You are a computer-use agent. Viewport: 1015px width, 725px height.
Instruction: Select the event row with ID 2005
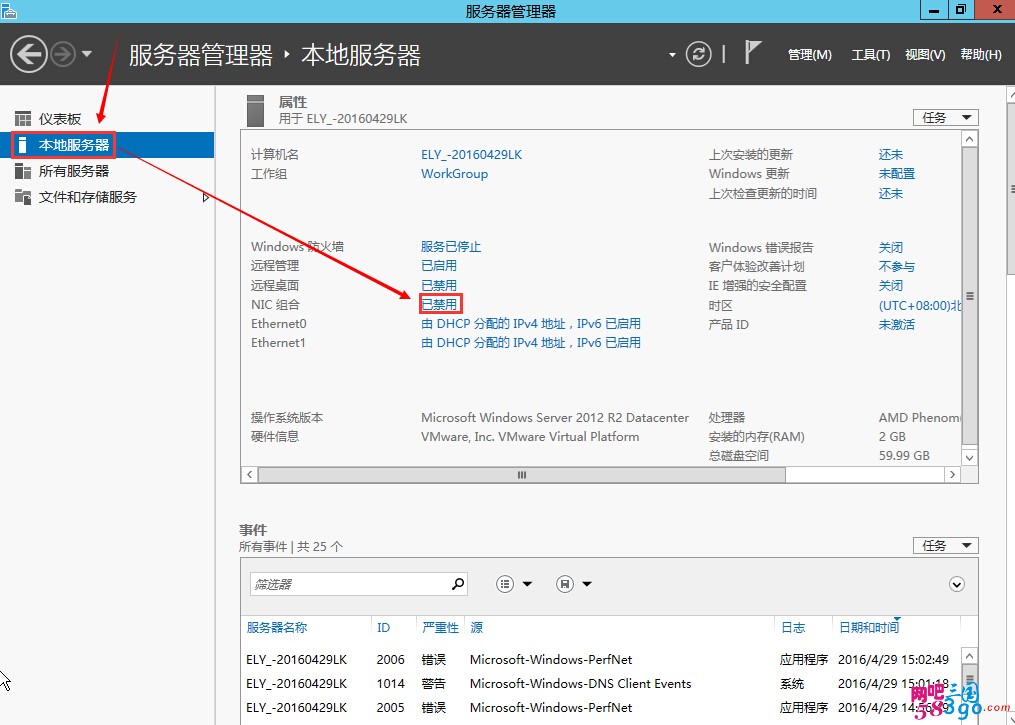click(x=599, y=708)
